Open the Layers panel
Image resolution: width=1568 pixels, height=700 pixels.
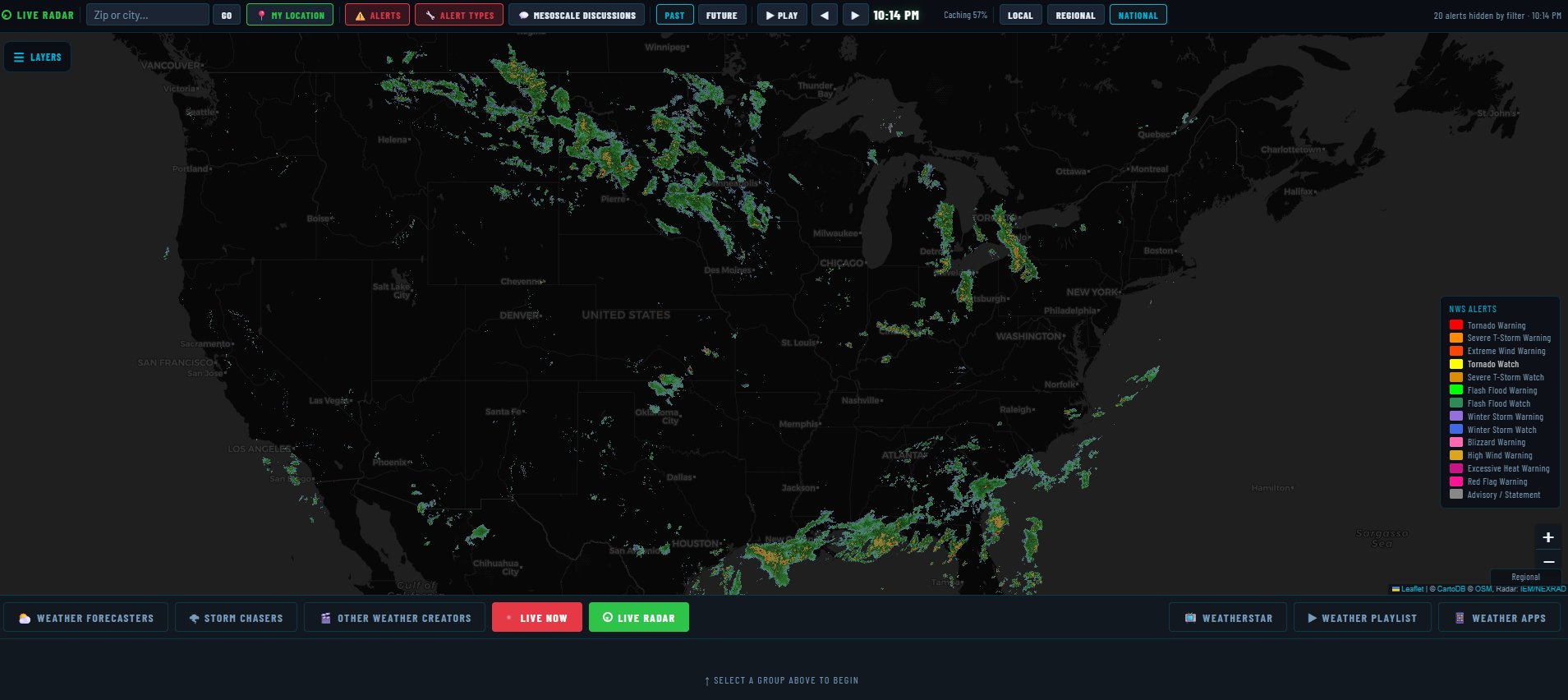click(x=38, y=57)
